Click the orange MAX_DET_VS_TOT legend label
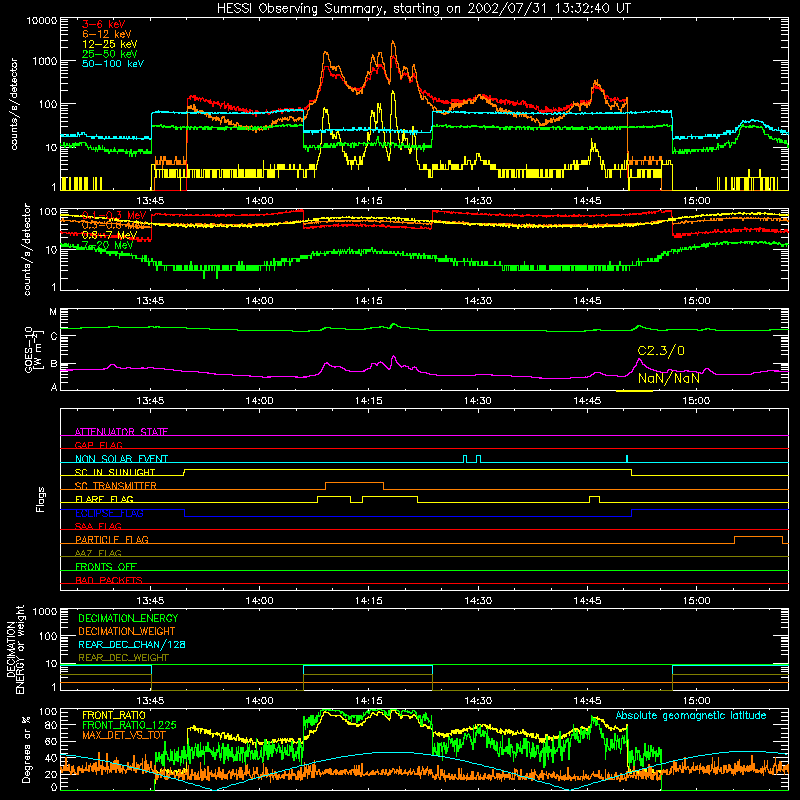Image resolution: width=800 pixels, height=800 pixels. pyautogui.click(x=124, y=735)
